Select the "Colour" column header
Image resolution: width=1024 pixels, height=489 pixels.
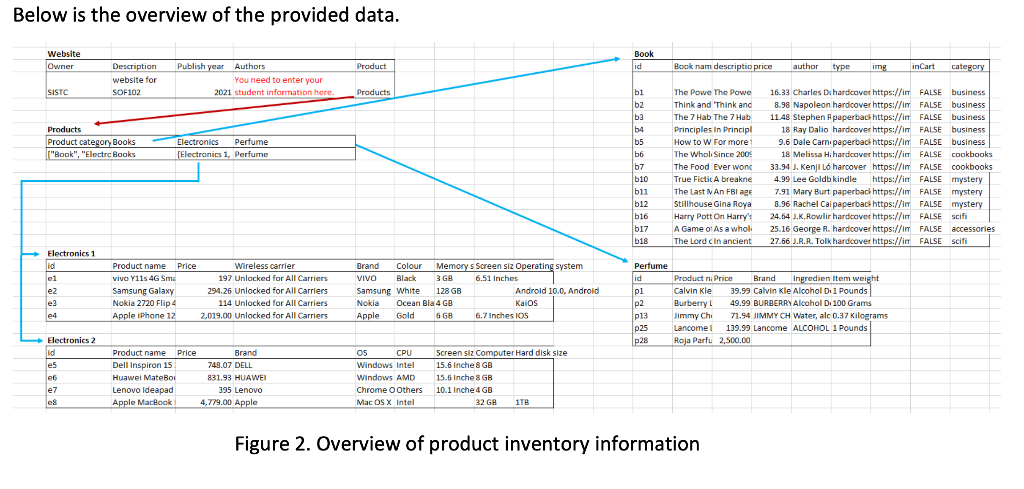point(408,266)
